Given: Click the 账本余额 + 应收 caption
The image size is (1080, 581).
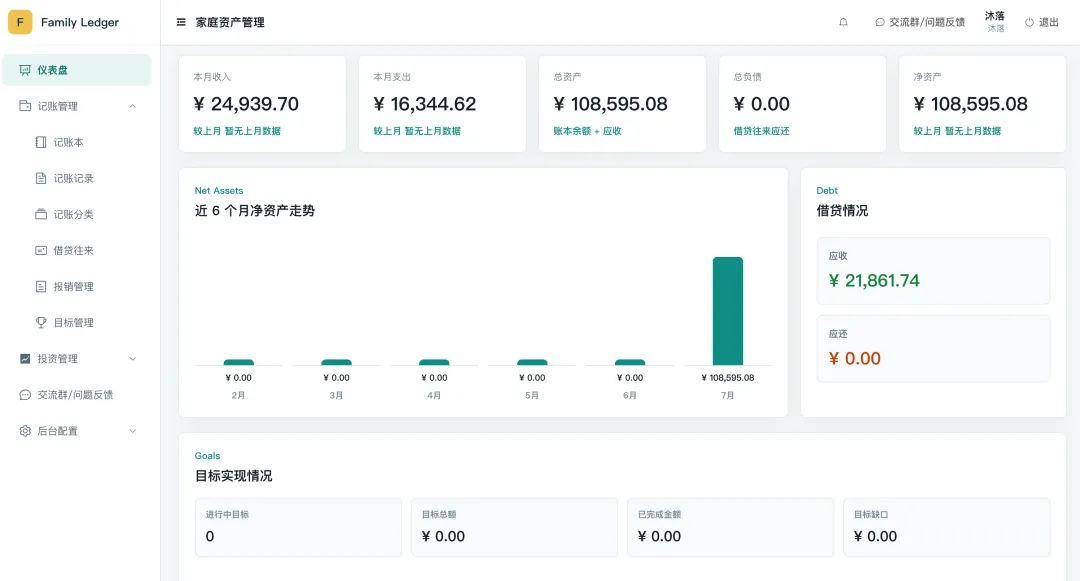Looking at the screenshot, I should pyautogui.click(x=588, y=131).
